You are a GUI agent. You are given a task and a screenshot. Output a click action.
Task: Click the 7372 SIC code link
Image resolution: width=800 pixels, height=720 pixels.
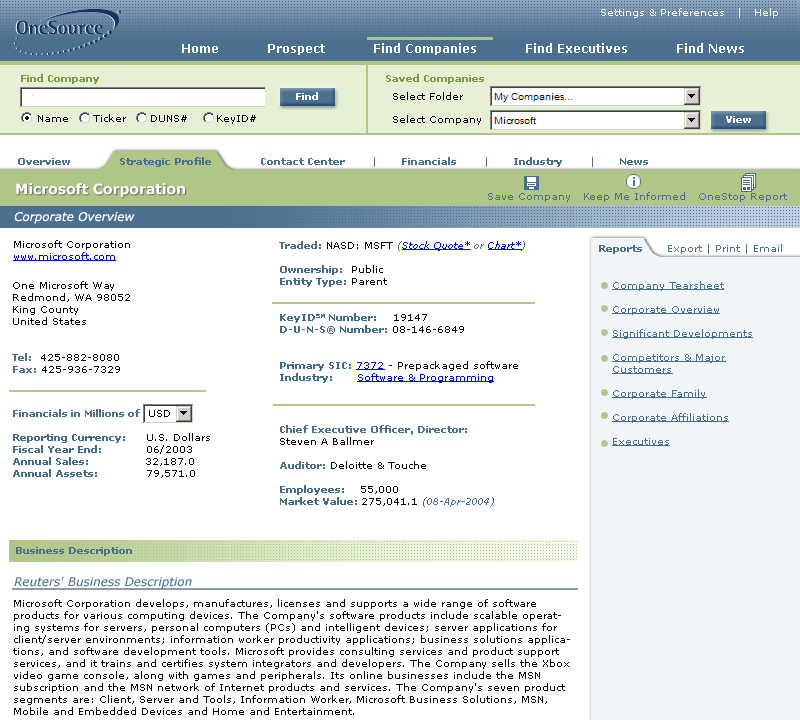(x=370, y=365)
